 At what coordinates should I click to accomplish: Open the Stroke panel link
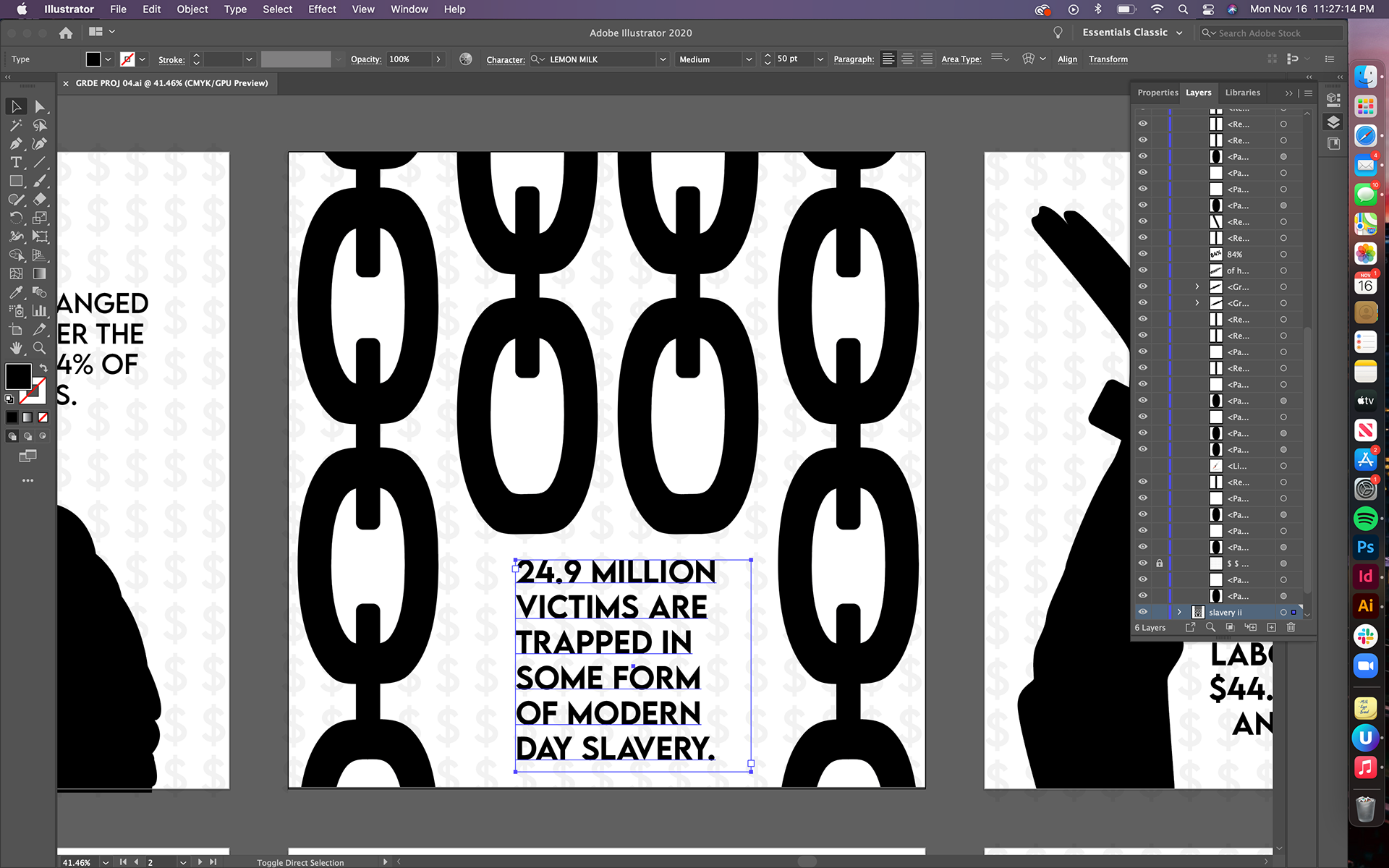point(171,59)
